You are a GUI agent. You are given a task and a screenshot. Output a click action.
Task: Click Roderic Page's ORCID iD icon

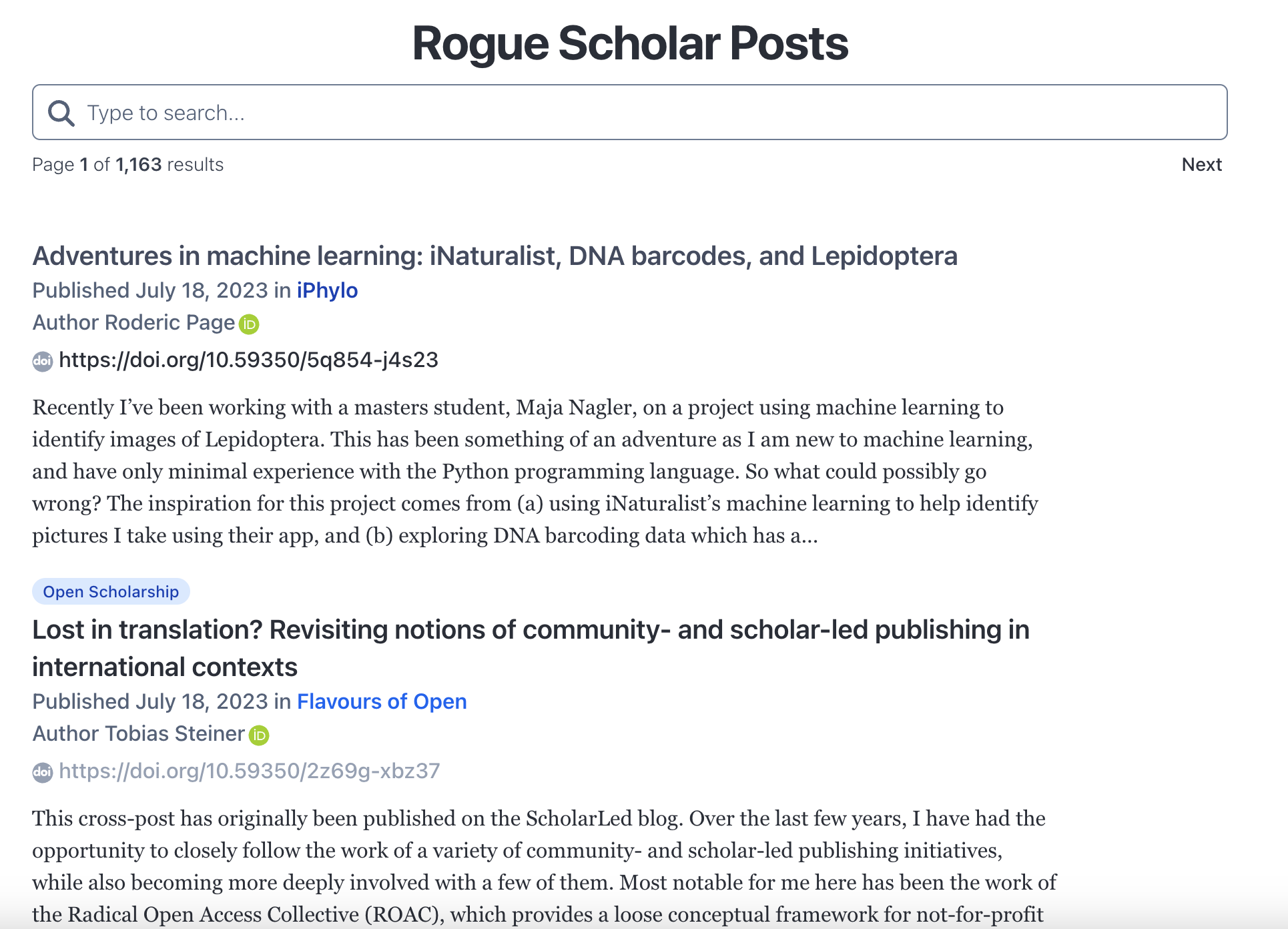pyautogui.click(x=249, y=324)
